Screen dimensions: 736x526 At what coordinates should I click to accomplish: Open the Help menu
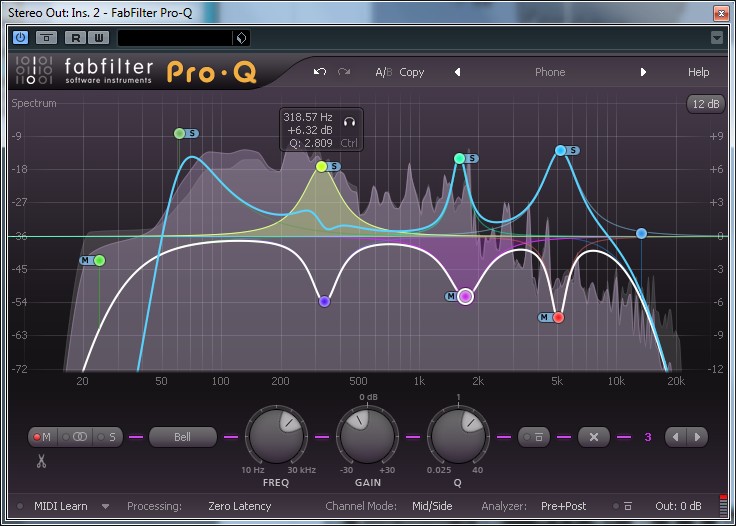pyautogui.click(x=698, y=72)
